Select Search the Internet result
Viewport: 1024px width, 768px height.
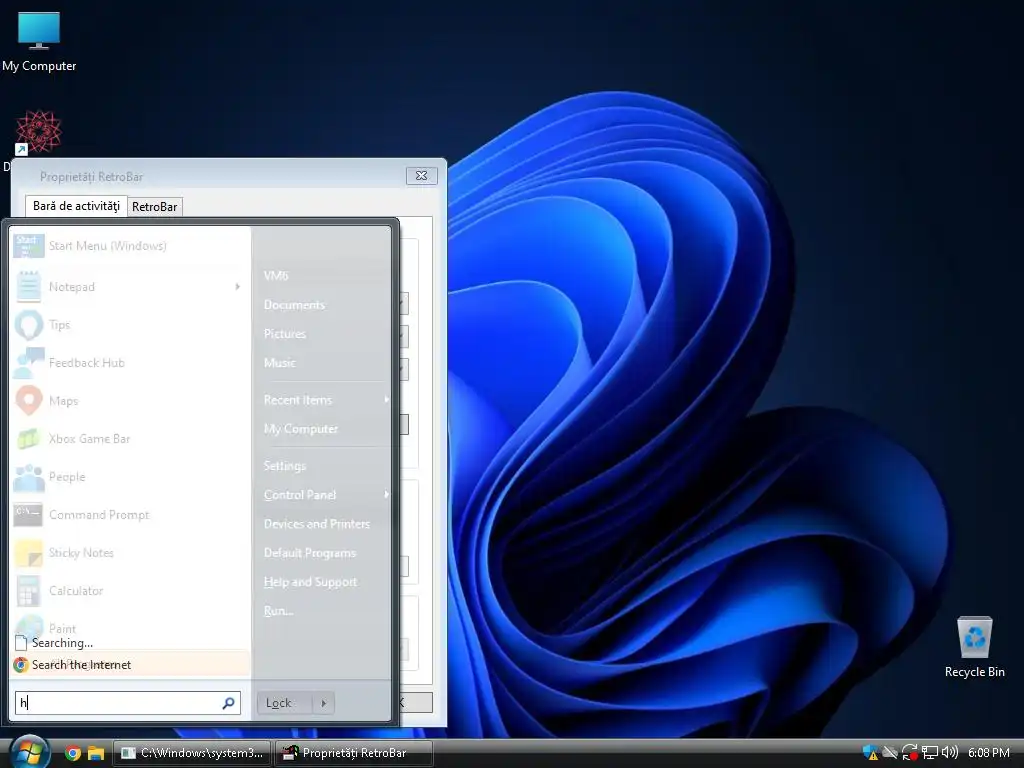(131, 665)
